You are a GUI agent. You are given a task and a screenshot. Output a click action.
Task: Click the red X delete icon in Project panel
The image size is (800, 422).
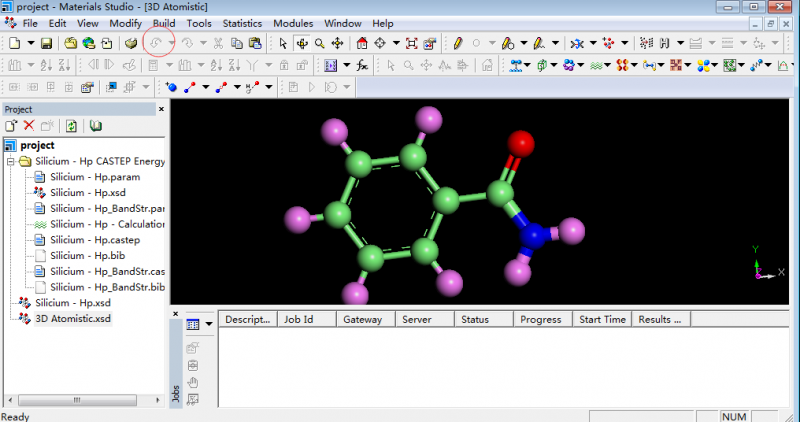tap(28, 126)
